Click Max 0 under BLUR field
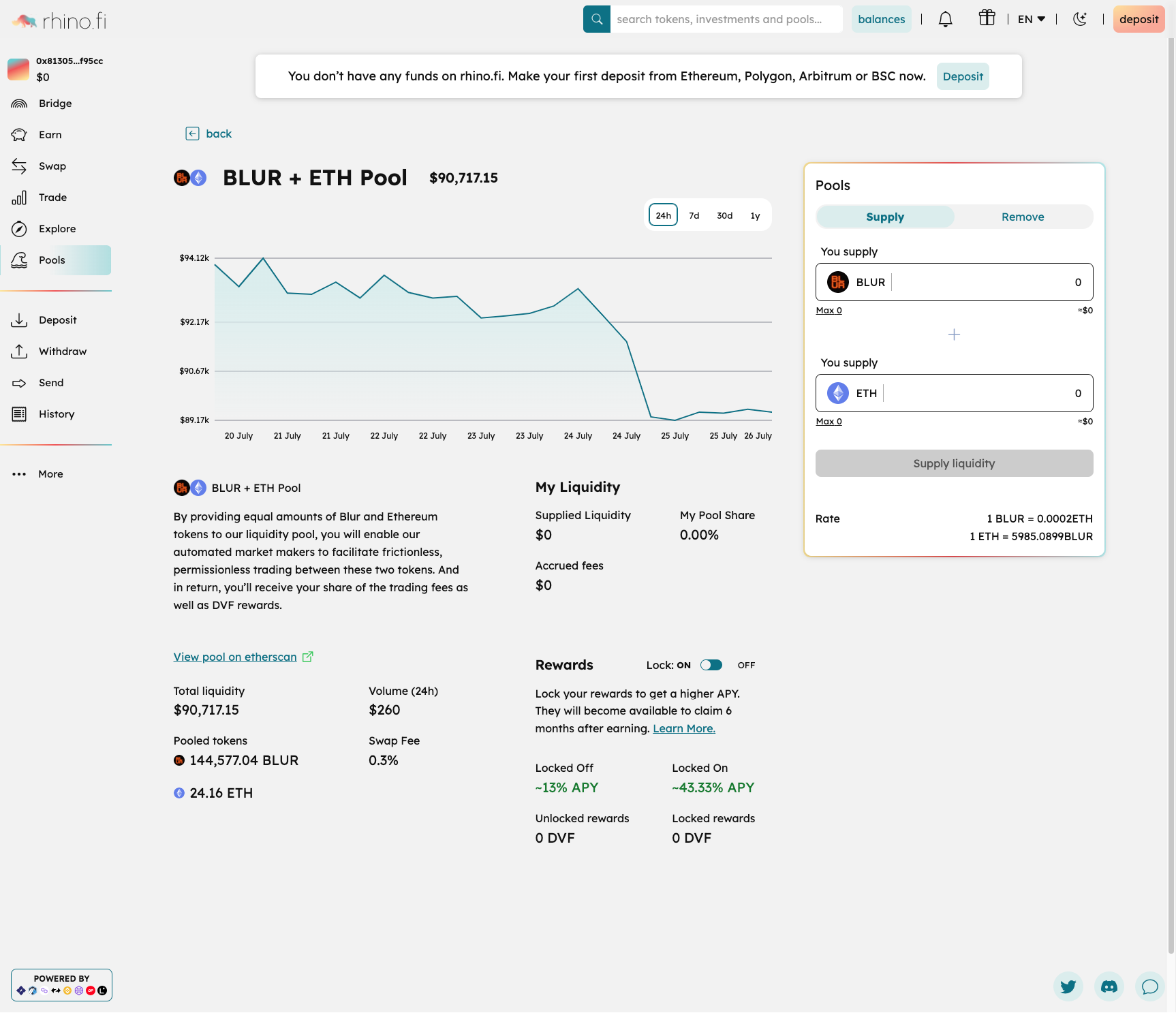Image resolution: width=1176 pixels, height=1013 pixels. click(x=829, y=310)
